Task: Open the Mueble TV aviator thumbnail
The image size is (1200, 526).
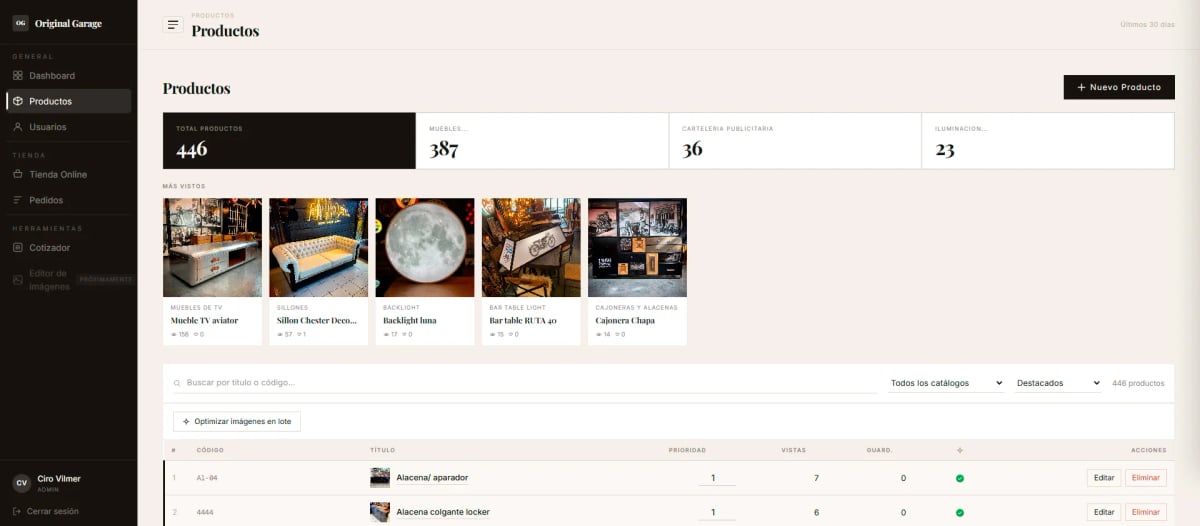Action: 212,247
